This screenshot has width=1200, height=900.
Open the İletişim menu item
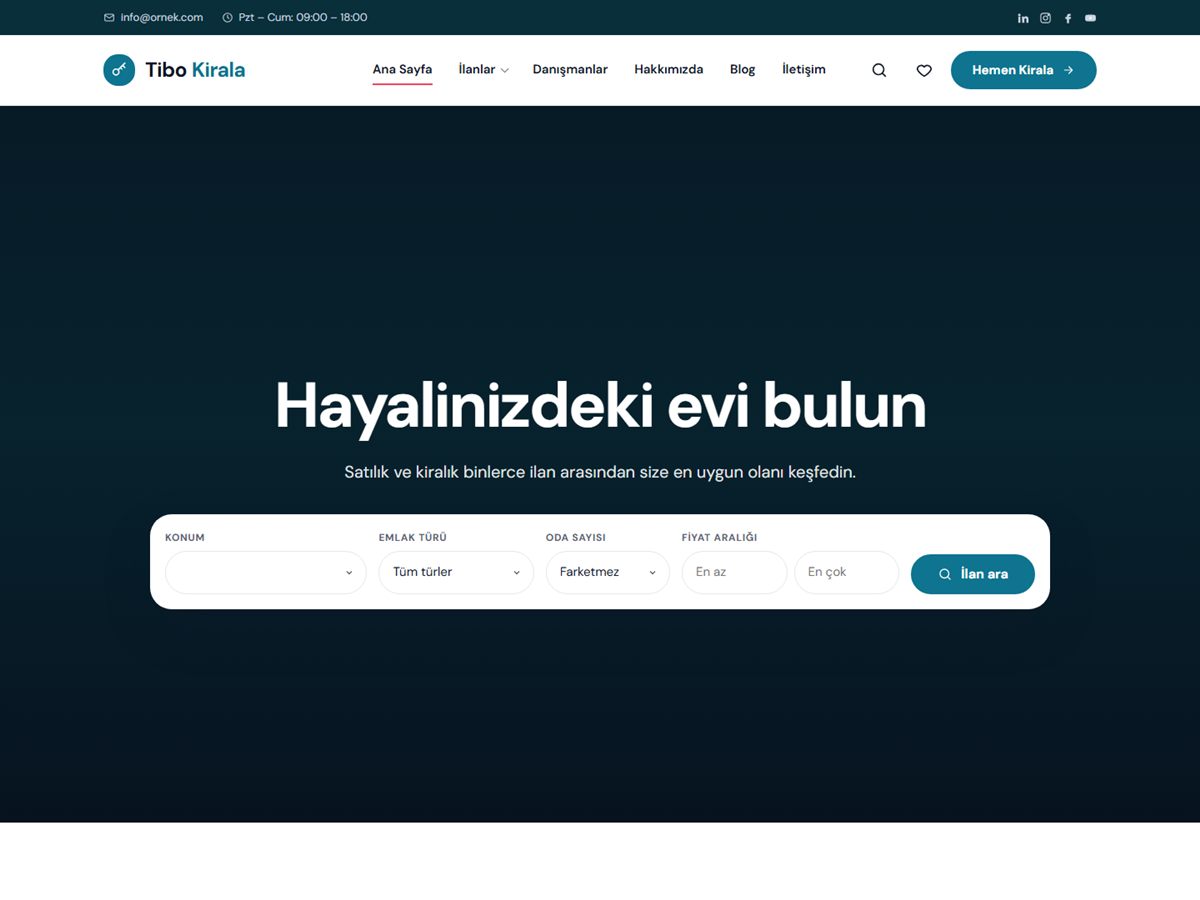click(x=804, y=70)
